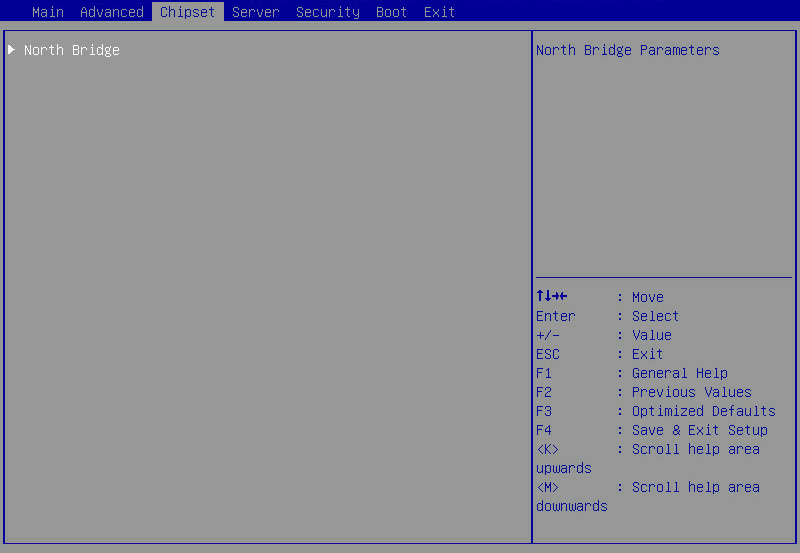Click the arrow keys Move hint icon
This screenshot has width=800, height=553.
pyautogui.click(x=552, y=296)
